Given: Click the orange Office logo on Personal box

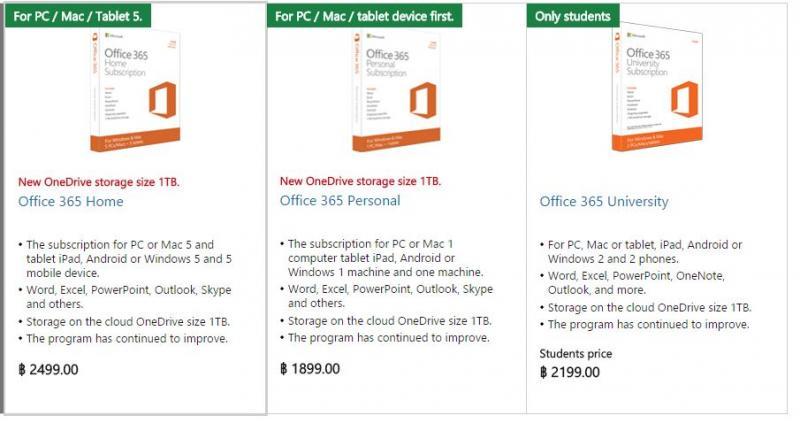Looking at the screenshot, I should point(423,100).
